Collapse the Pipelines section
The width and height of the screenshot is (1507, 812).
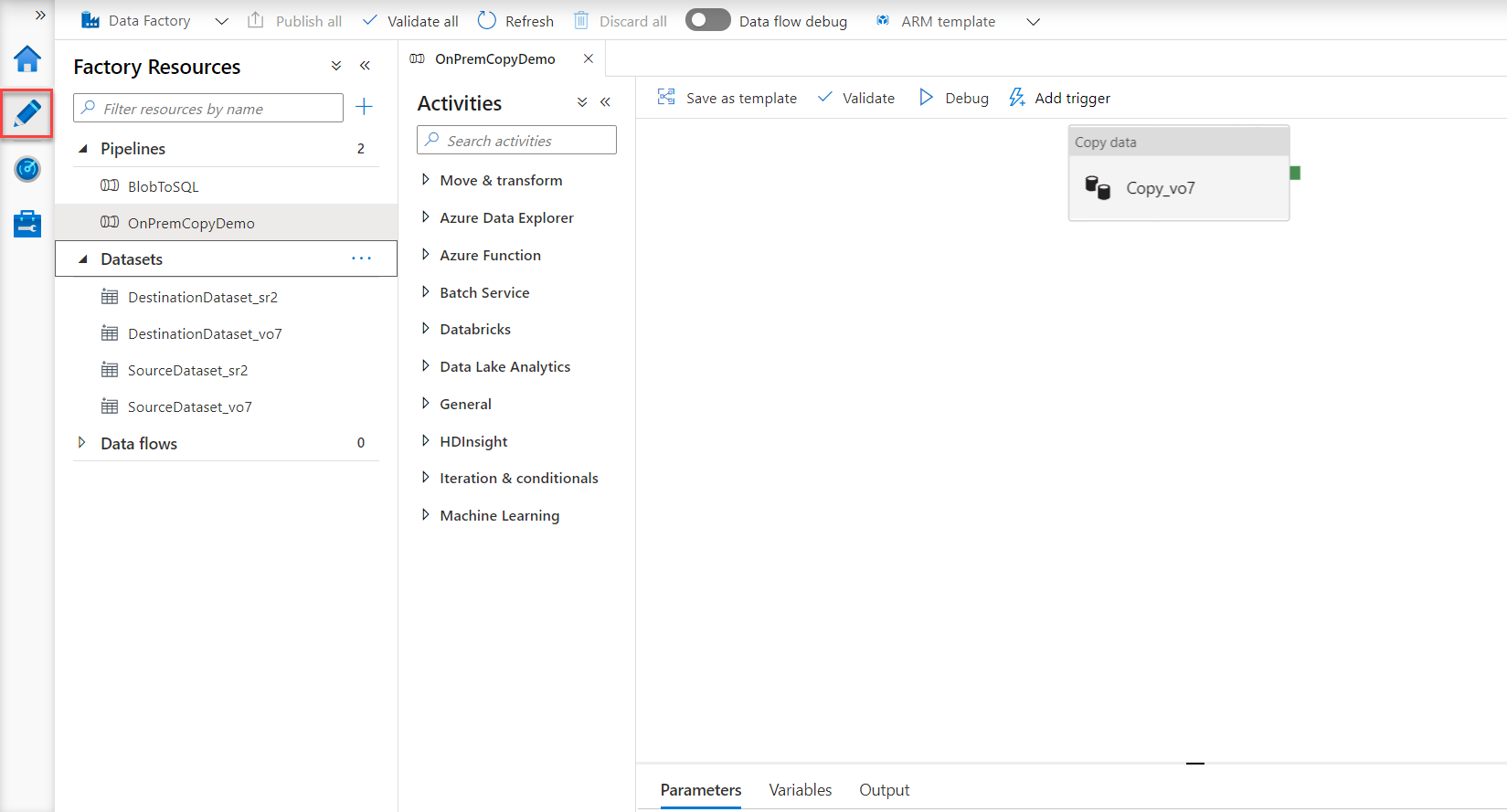click(83, 148)
